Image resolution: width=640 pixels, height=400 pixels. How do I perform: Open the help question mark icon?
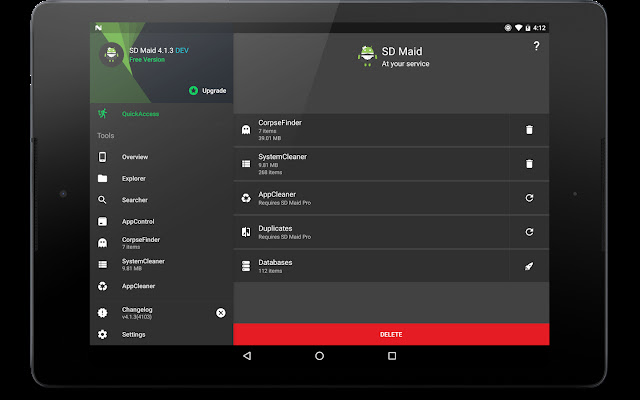(x=536, y=46)
